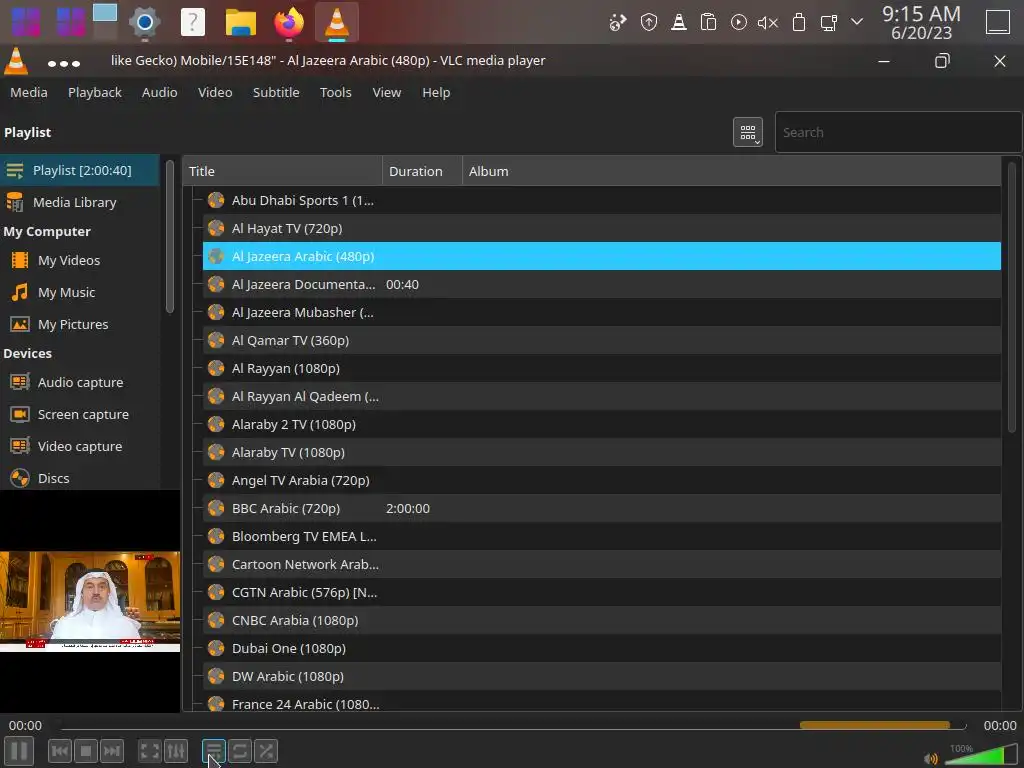The height and width of the screenshot is (768, 1024).
Task: Select Discs in the Devices list
Action: click(x=80, y=479)
